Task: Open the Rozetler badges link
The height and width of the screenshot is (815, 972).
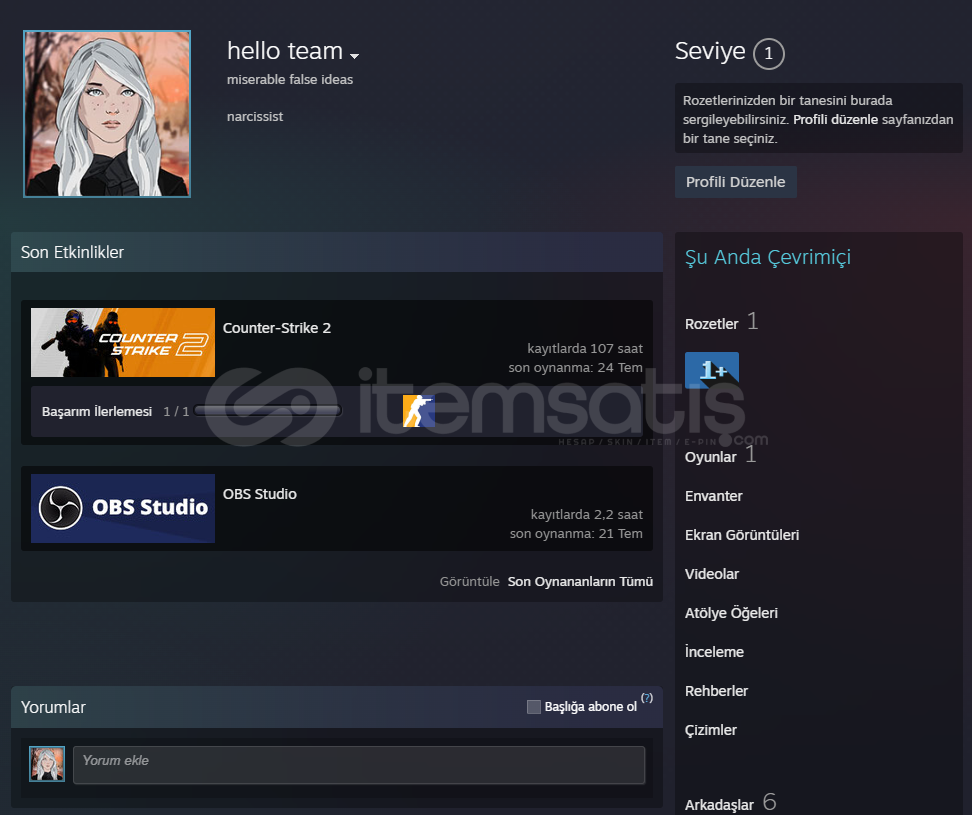Action: click(x=711, y=323)
